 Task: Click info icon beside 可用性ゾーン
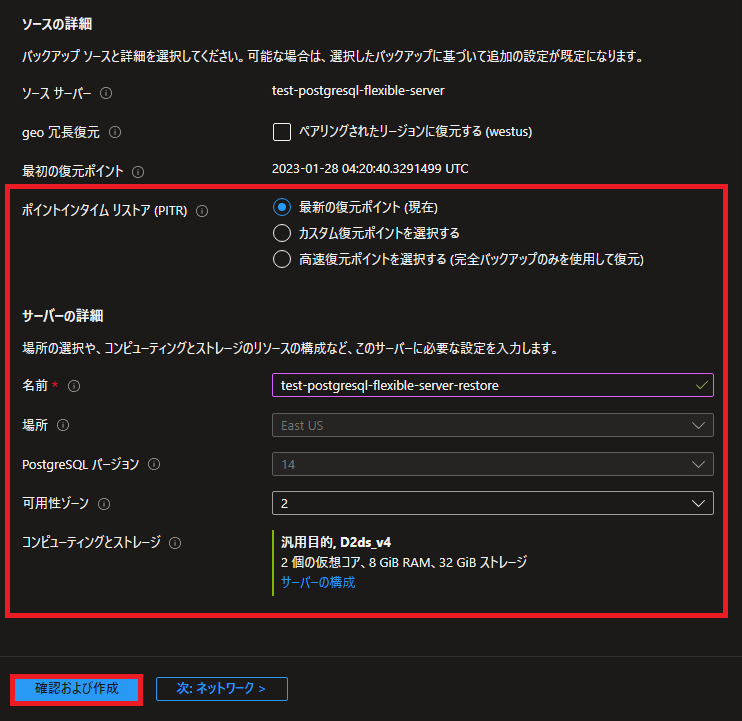click(x=104, y=504)
